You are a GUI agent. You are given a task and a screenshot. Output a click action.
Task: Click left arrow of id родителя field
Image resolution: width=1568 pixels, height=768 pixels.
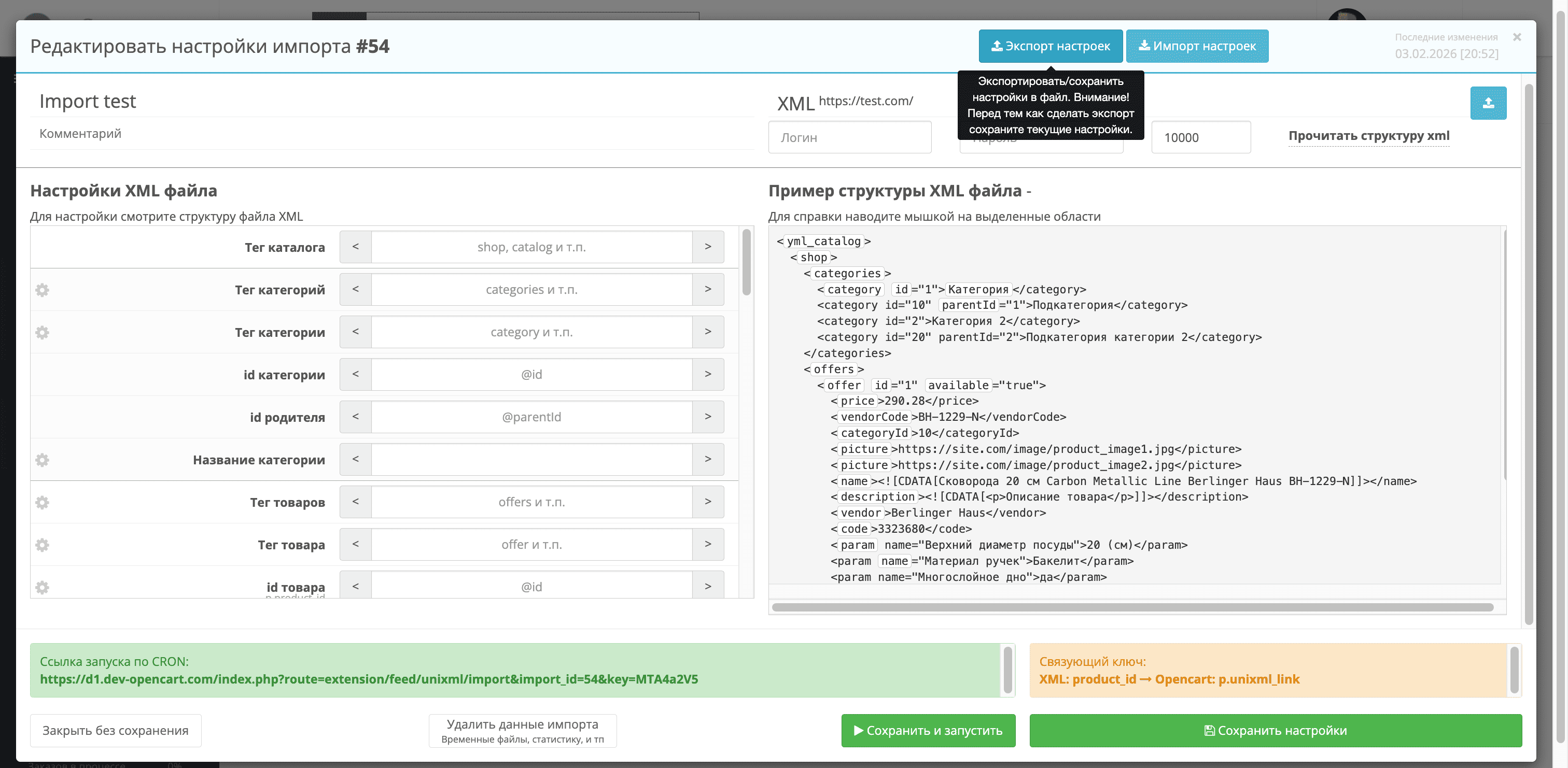point(356,417)
